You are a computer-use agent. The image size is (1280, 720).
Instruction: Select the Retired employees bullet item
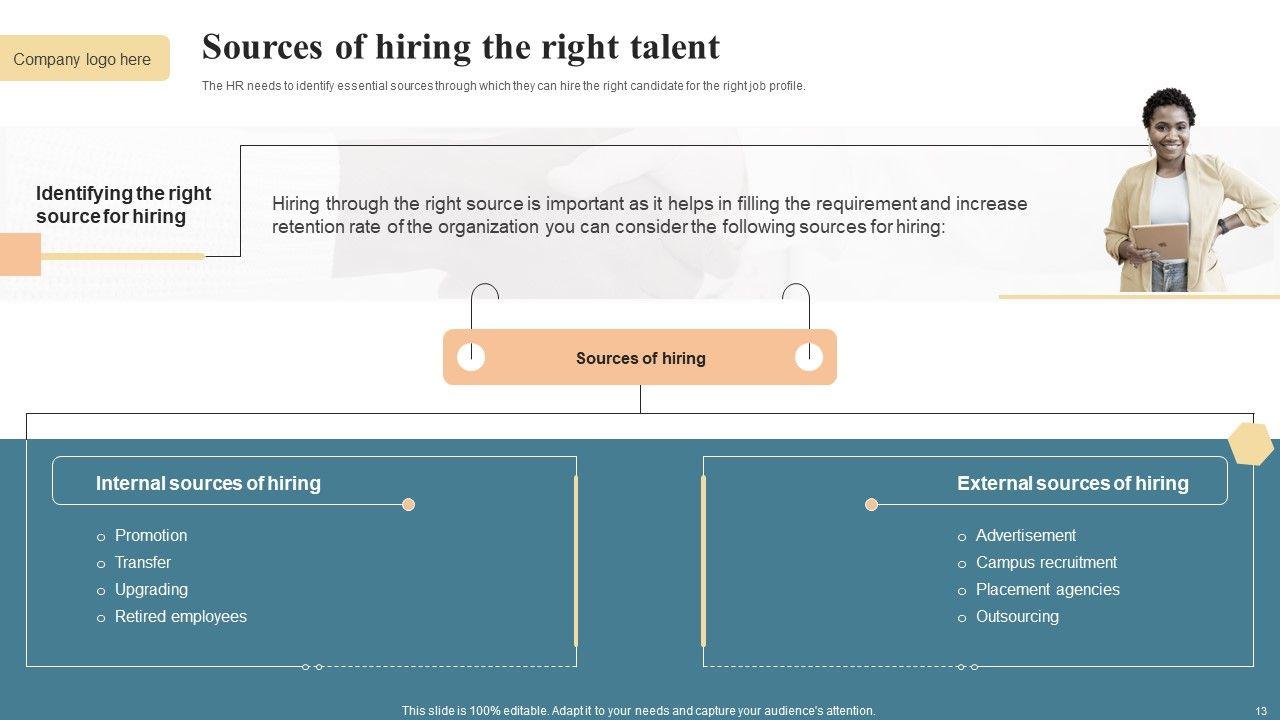click(x=181, y=617)
